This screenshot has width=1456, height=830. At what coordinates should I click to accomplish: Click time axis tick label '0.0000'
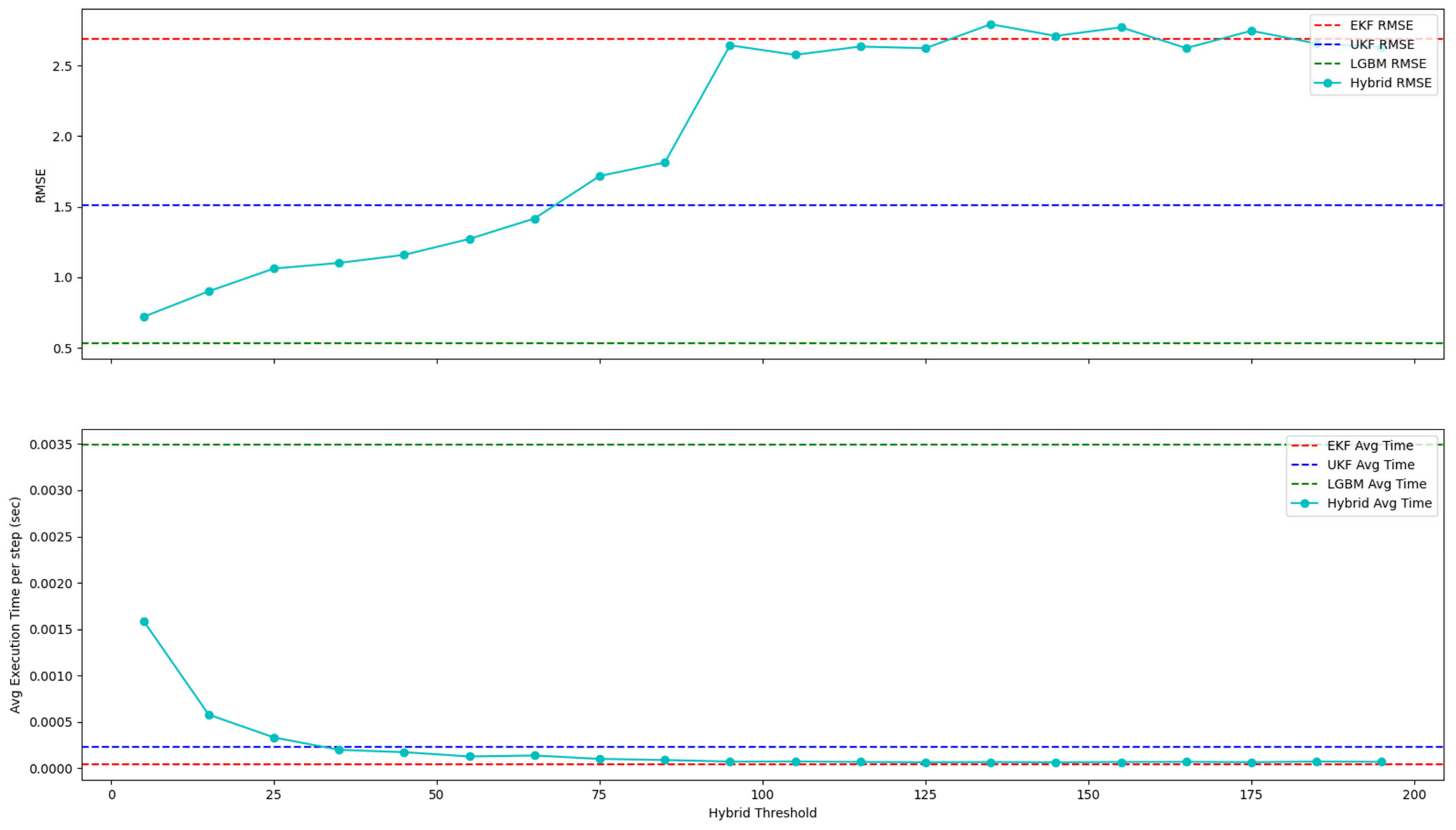[51, 769]
